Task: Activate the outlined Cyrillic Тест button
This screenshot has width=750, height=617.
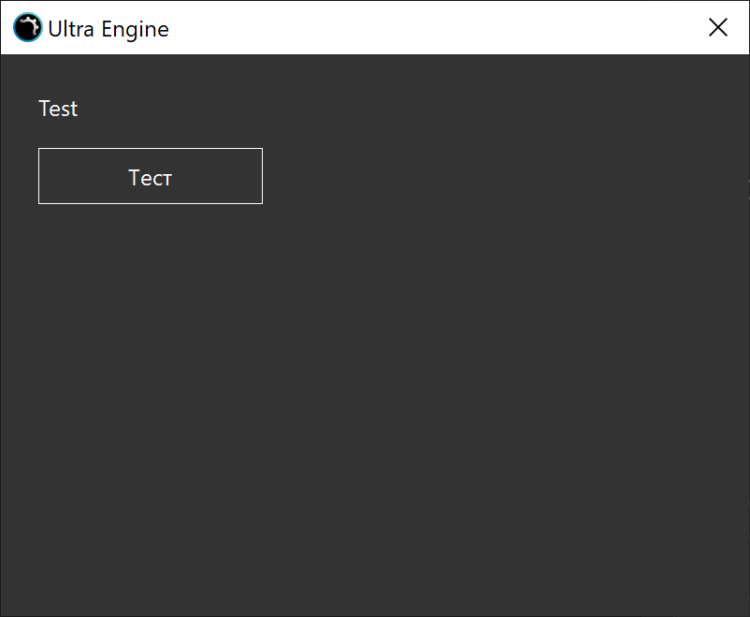Action: click(x=150, y=177)
